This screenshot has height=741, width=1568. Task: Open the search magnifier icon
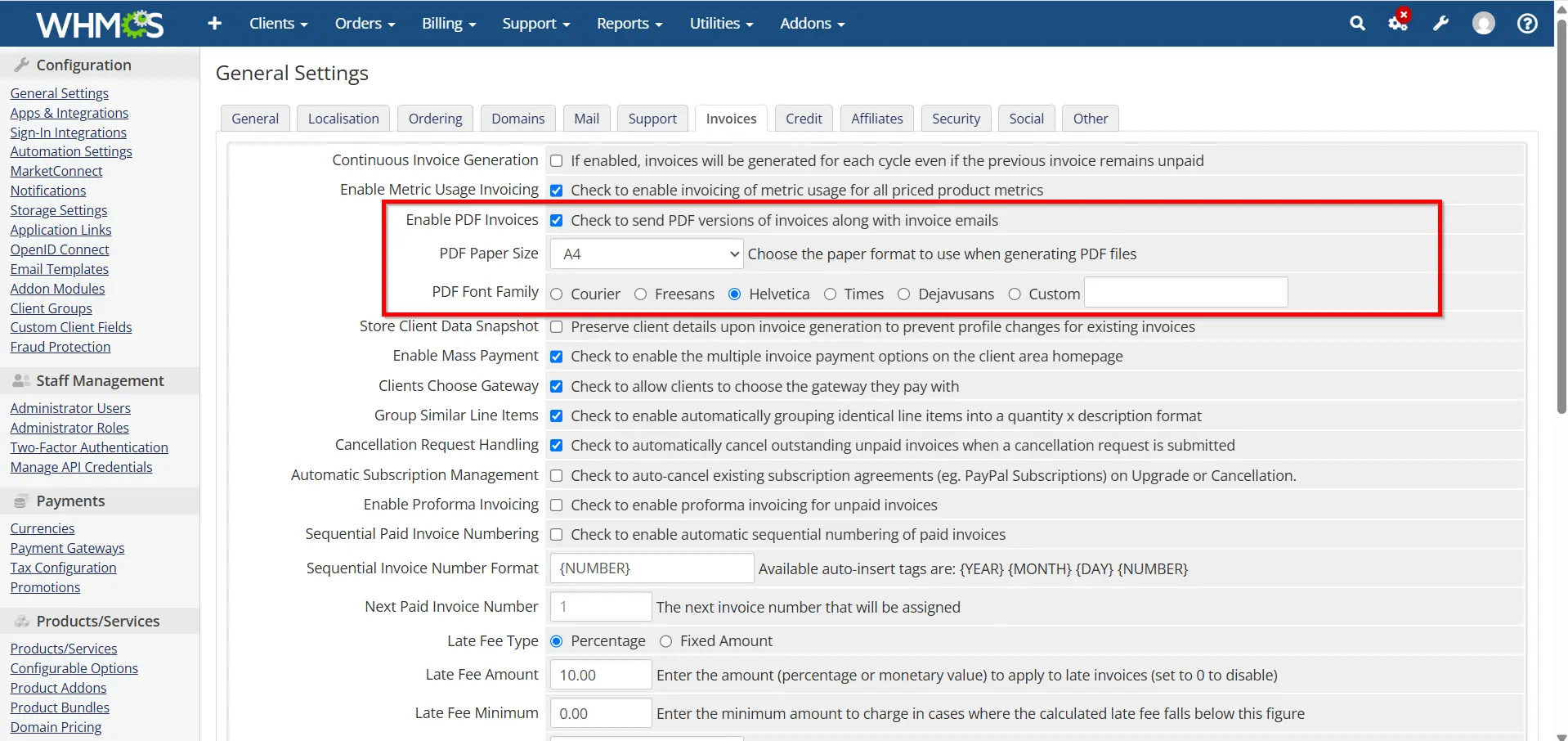pyautogui.click(x=1357, y=24)
